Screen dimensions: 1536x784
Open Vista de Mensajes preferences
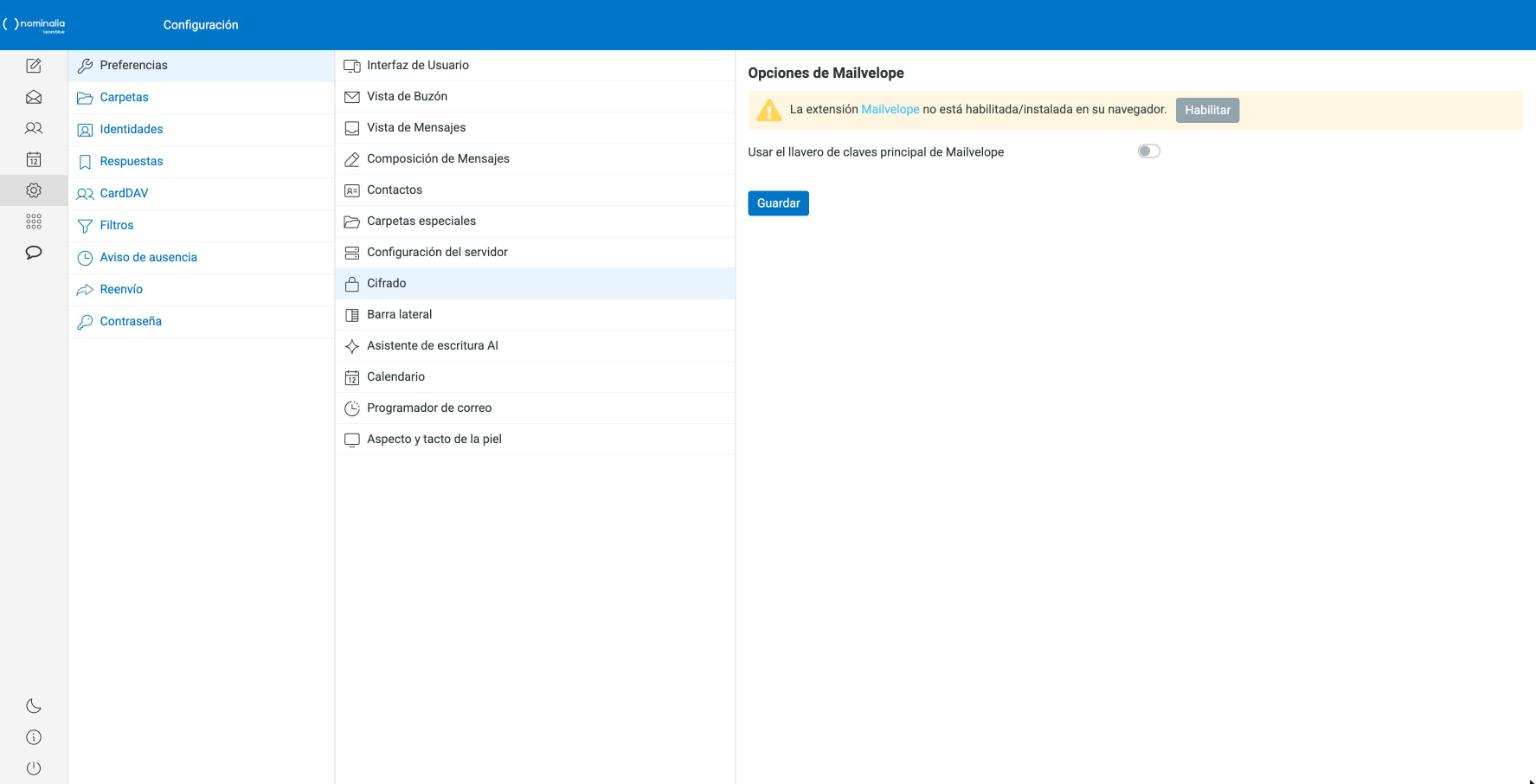pyautogui.click(x=535, y=127)
